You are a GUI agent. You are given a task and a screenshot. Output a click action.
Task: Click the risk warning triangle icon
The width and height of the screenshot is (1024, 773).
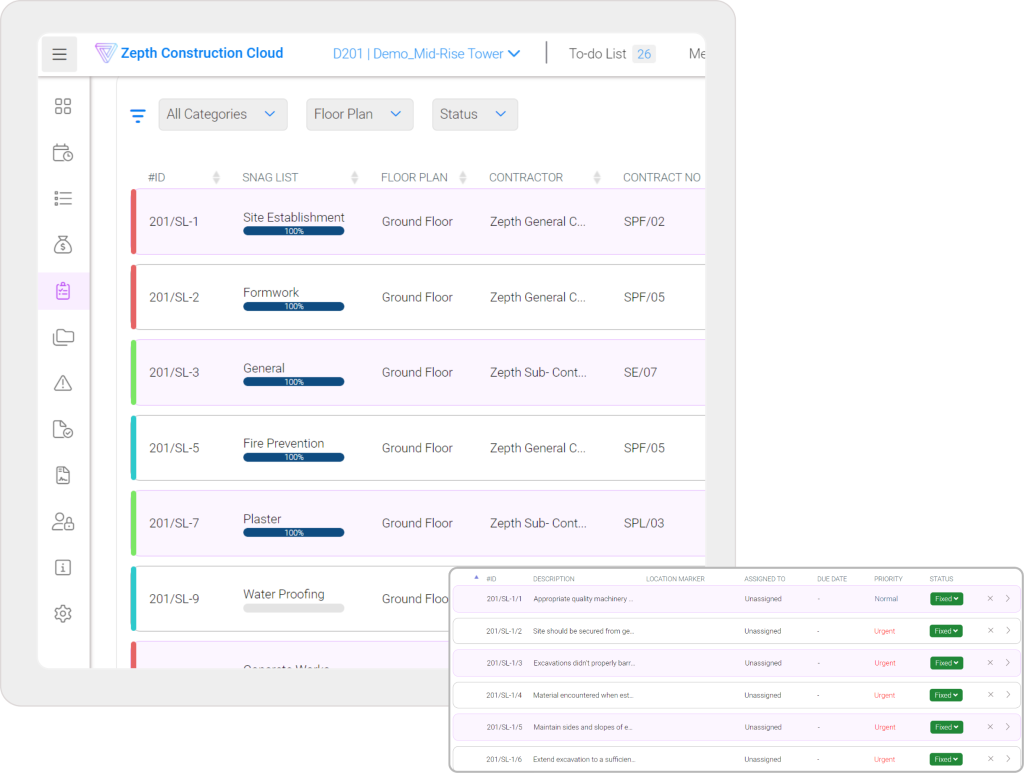(63, 383)
